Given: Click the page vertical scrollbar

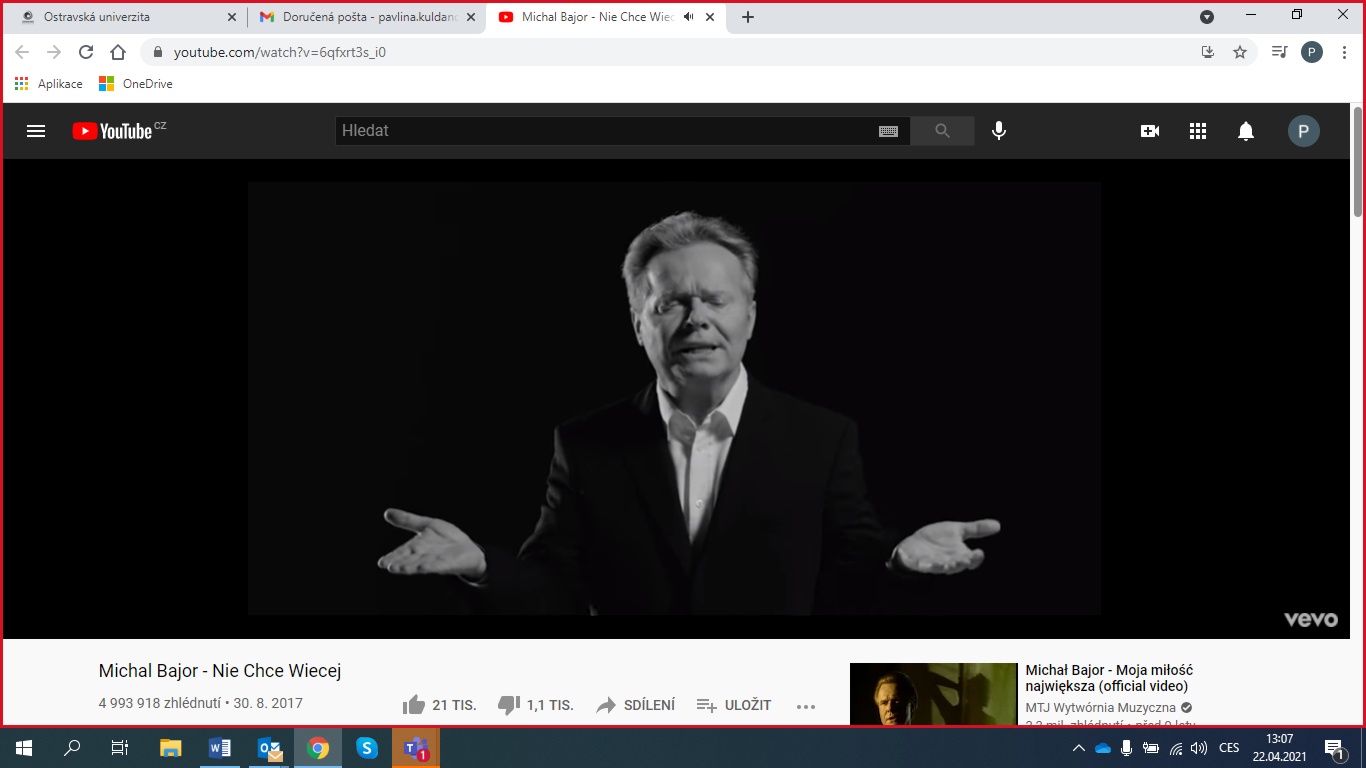Looking at the screenshot, I should point(1358,160).
